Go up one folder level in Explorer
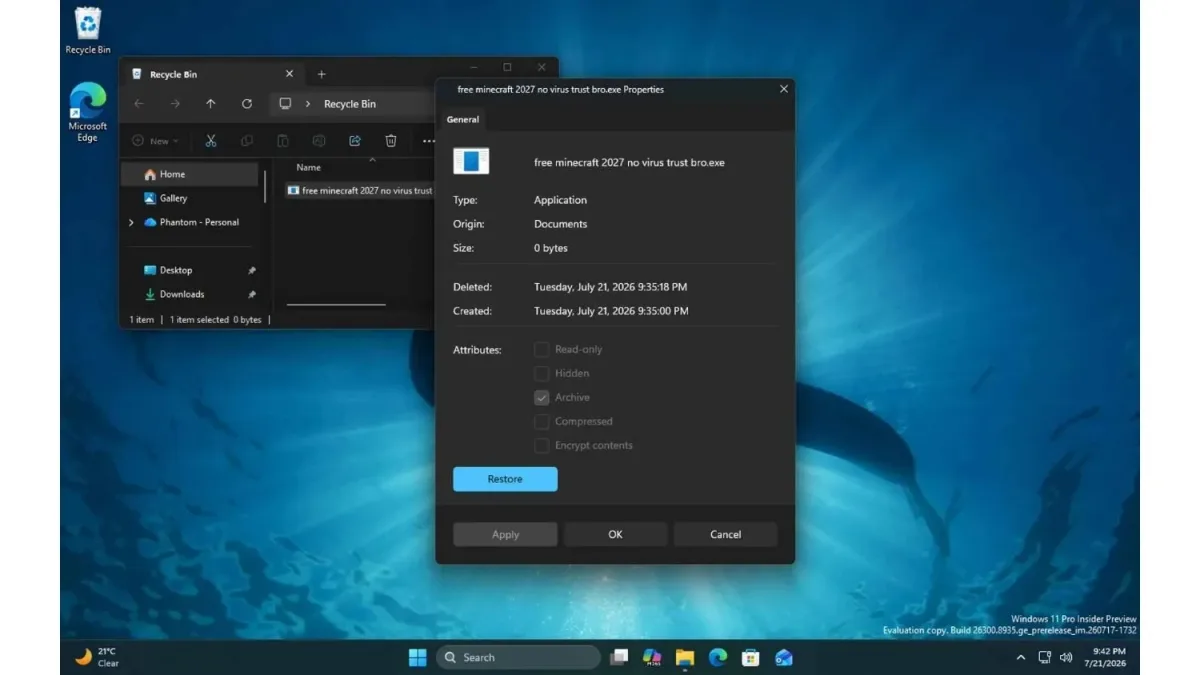The width and height of the screenshot is (1200, 675). pyautogui.click(x=210, y=104)
